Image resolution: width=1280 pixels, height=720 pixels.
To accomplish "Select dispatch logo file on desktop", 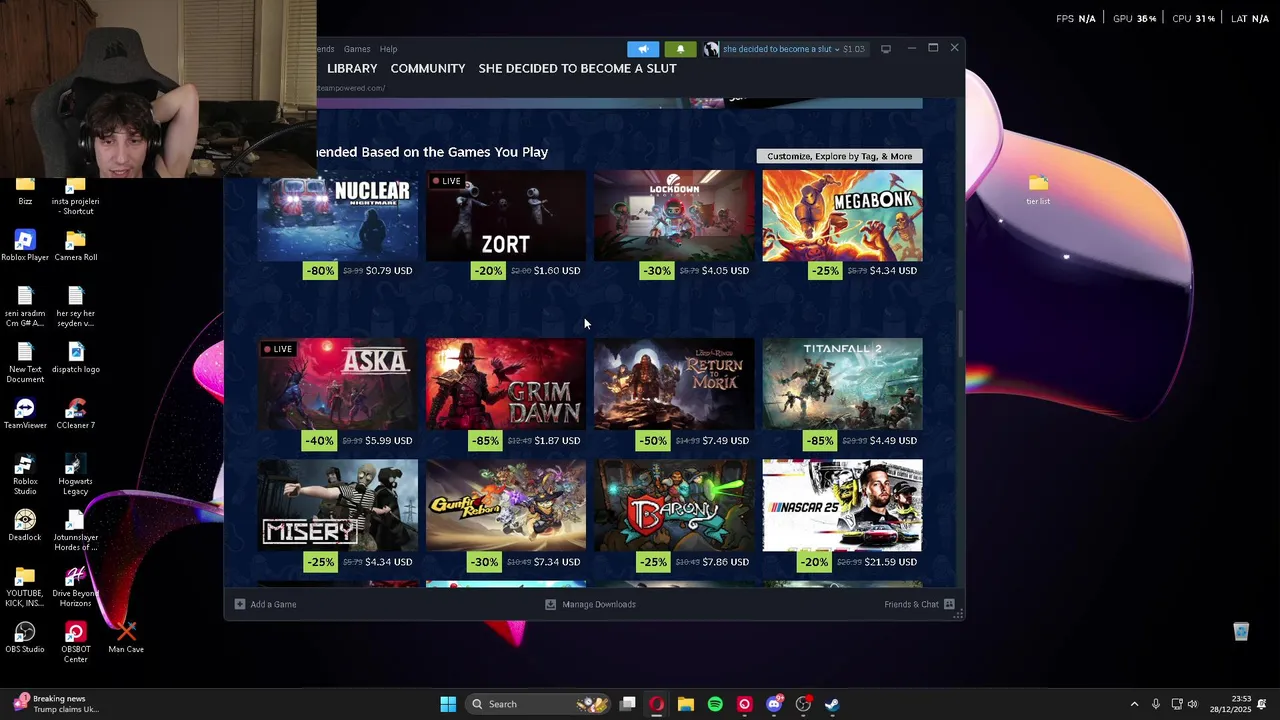I will point(76,357).
